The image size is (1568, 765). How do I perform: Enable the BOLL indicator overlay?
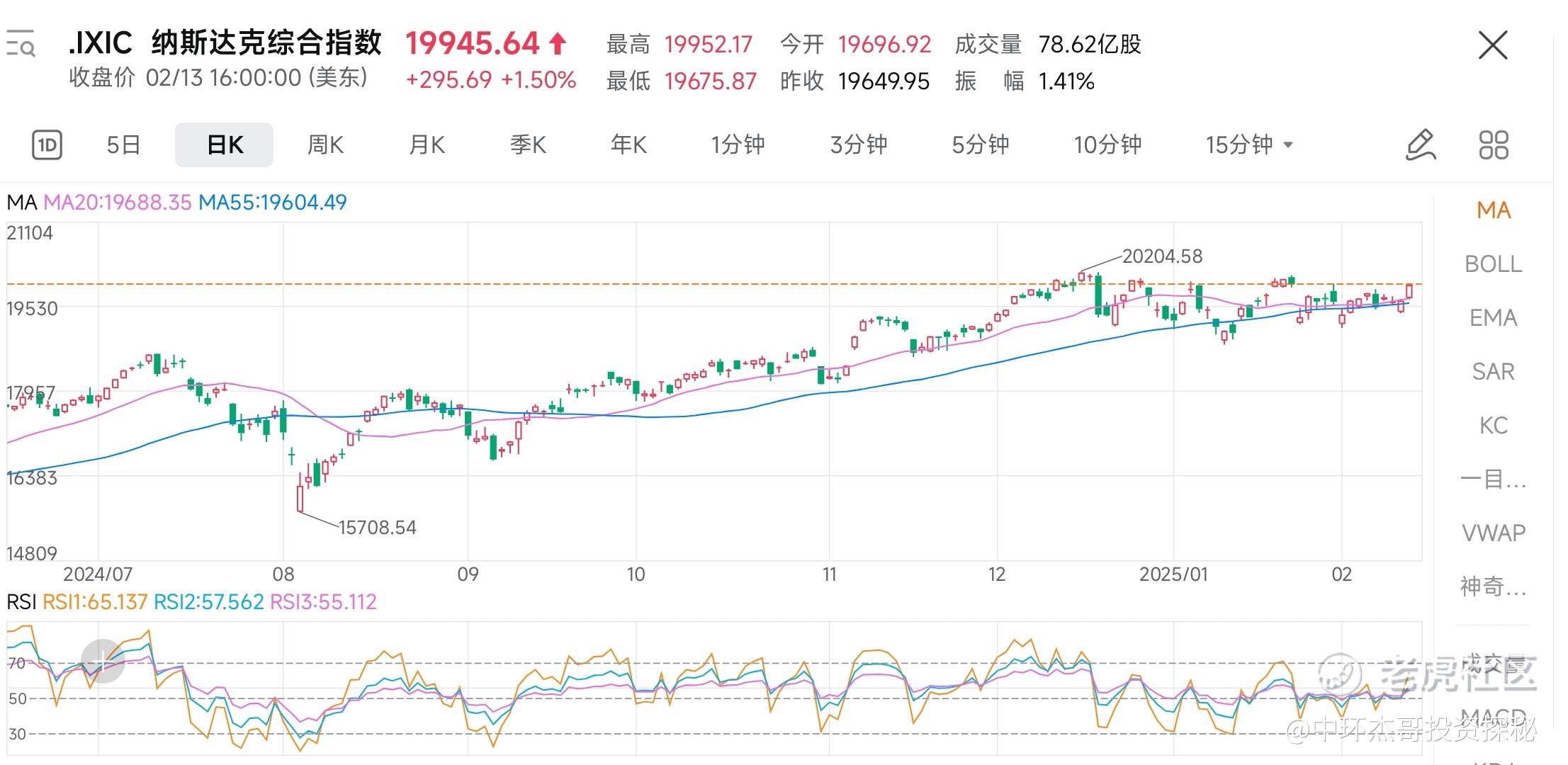pos(1493,264)
